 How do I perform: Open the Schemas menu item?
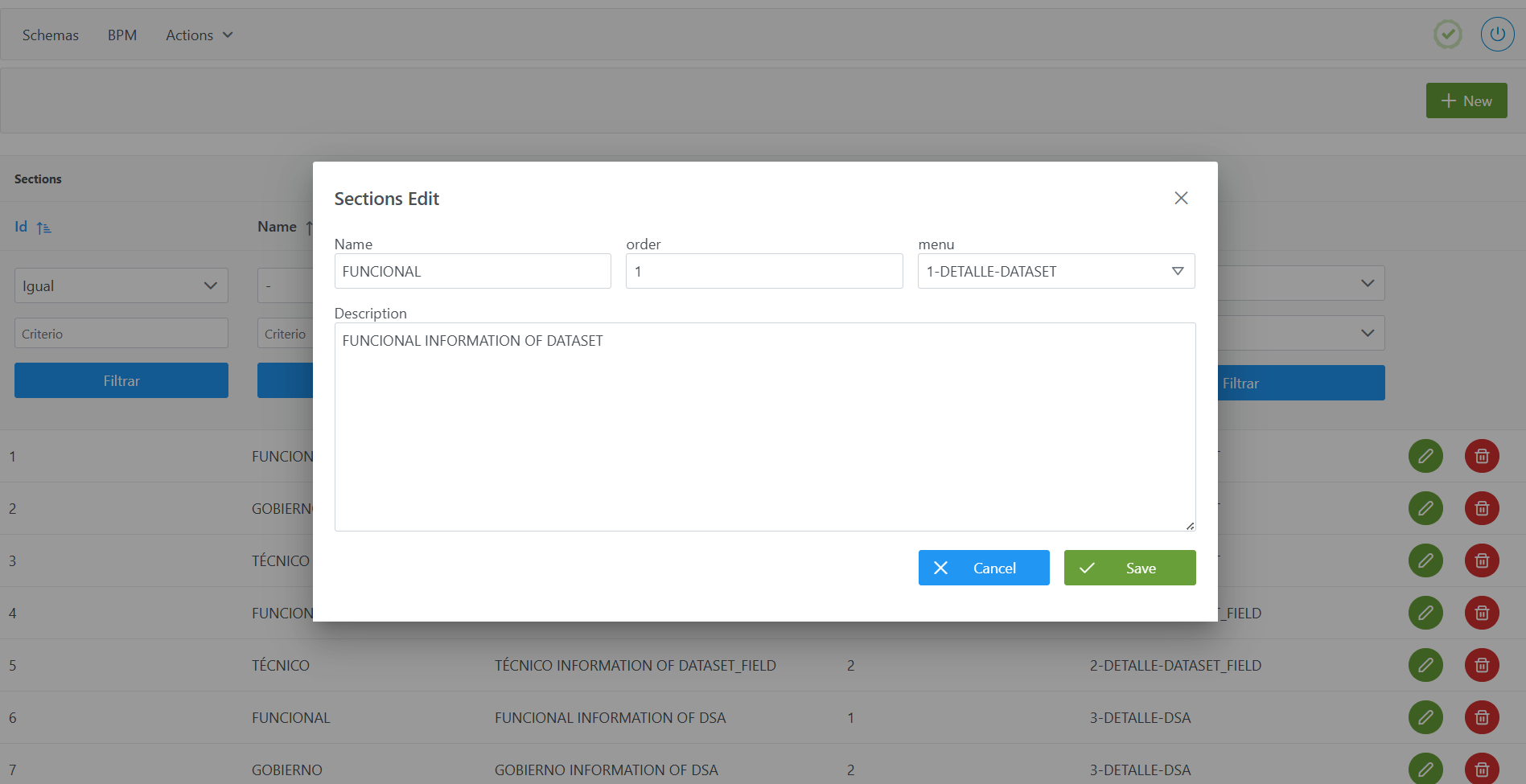tap(51, 35)
